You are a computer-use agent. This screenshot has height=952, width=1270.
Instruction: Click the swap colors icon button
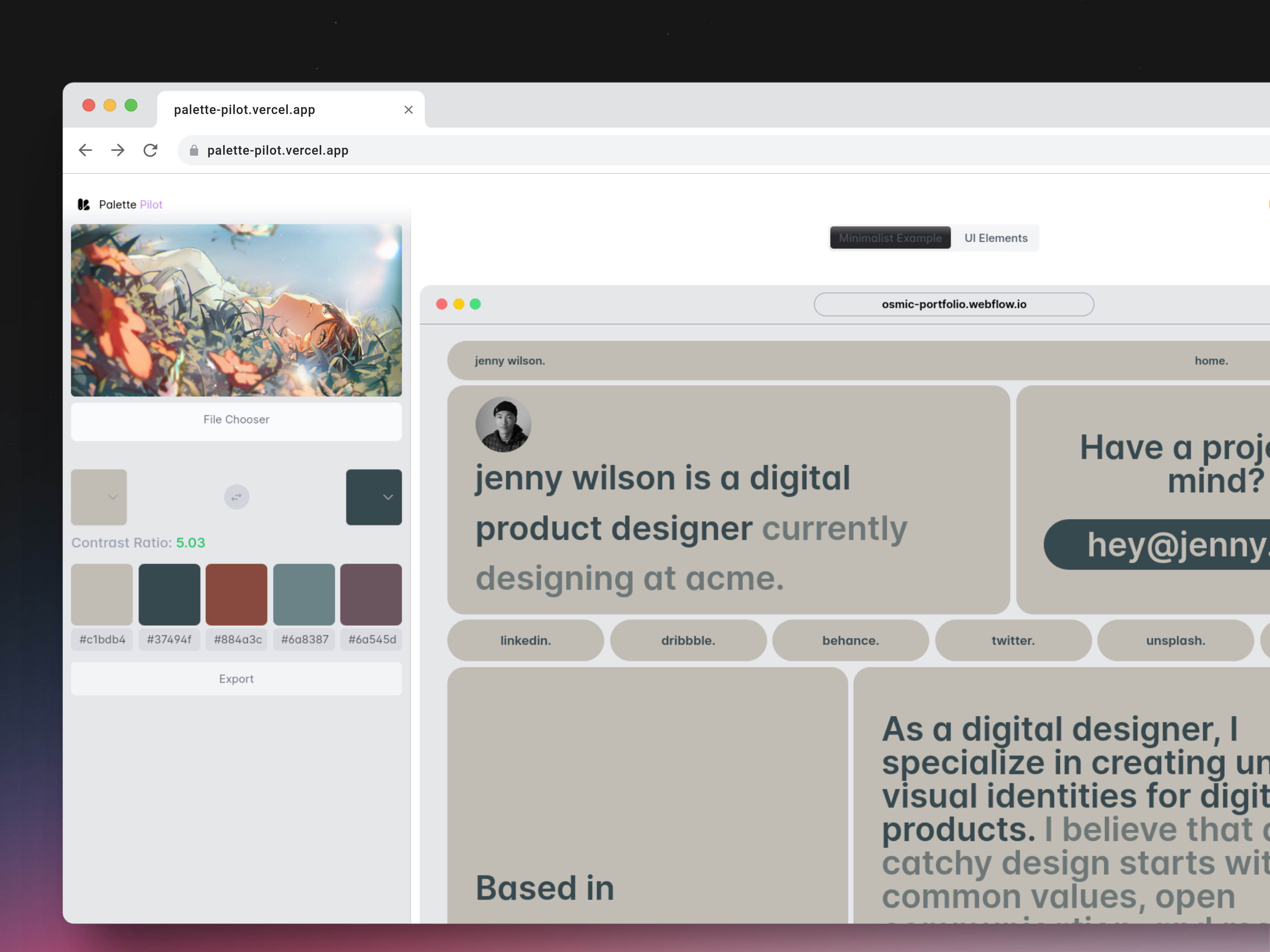236,497
